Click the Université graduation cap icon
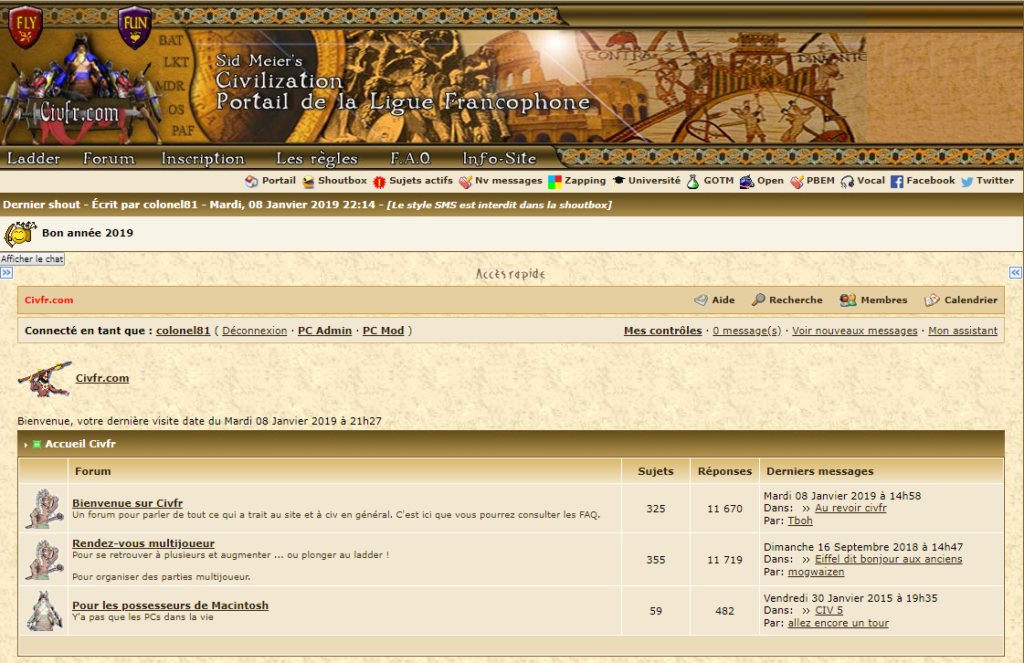Screen dimensions: 1024x663 tap(618, 181)
